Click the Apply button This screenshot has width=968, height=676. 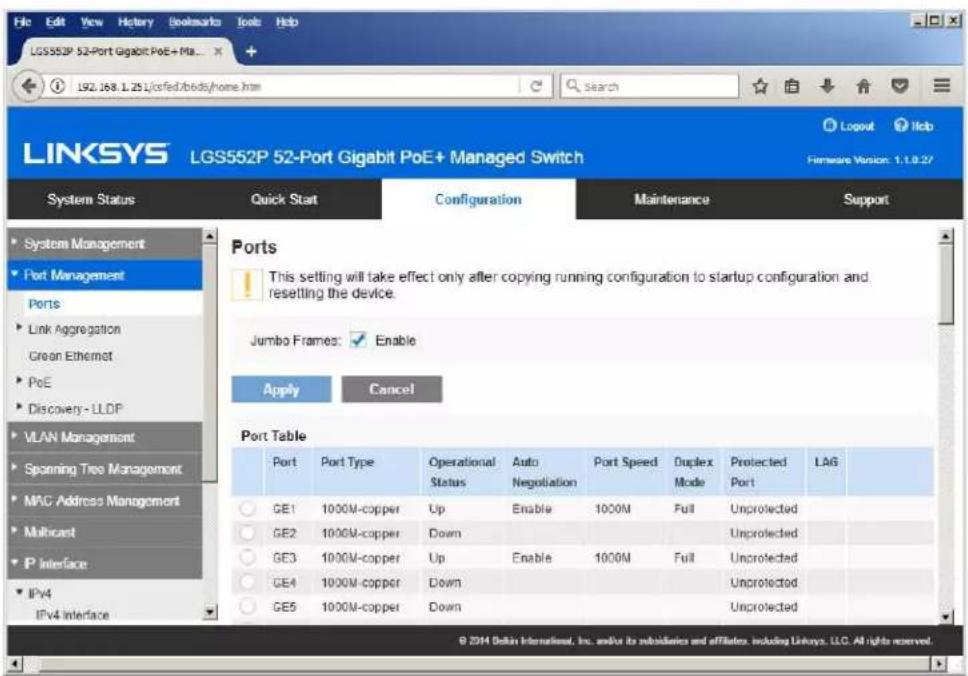(282, 390)
